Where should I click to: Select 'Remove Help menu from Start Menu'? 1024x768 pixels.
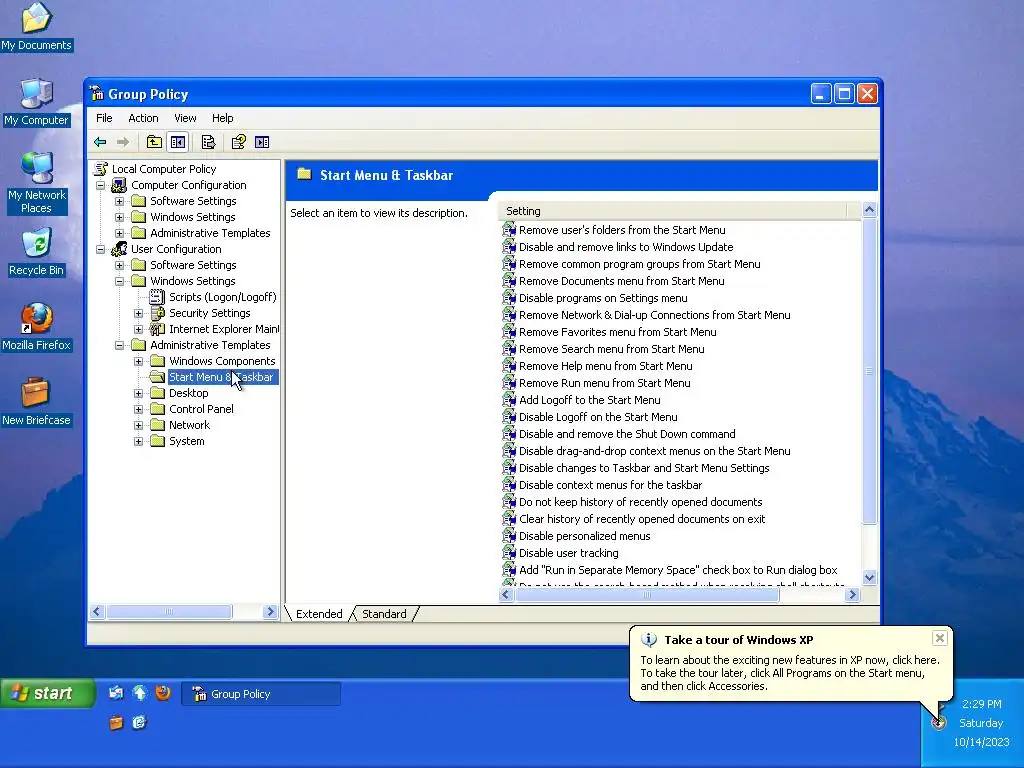605,366
